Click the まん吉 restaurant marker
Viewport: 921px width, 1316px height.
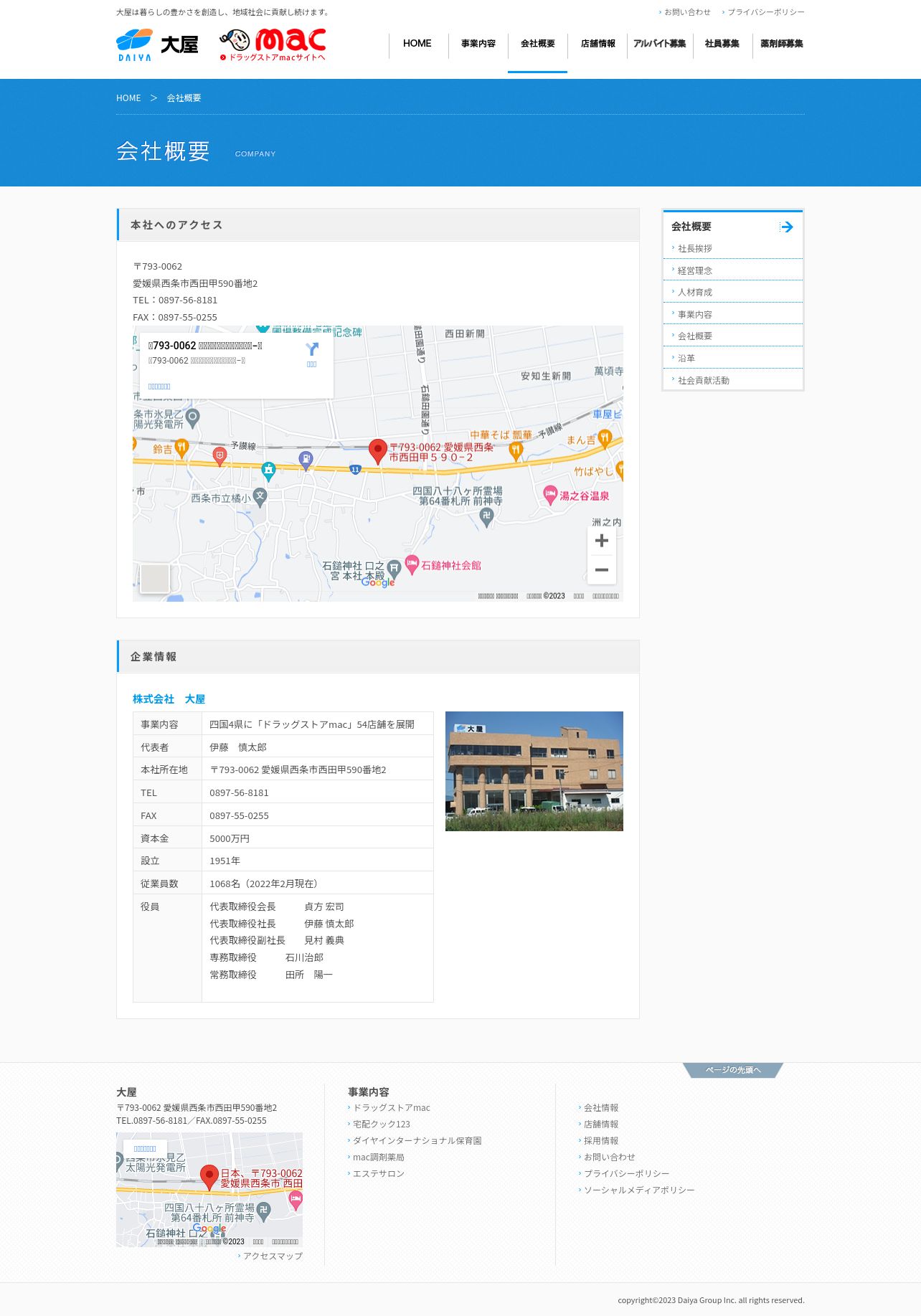605,438
